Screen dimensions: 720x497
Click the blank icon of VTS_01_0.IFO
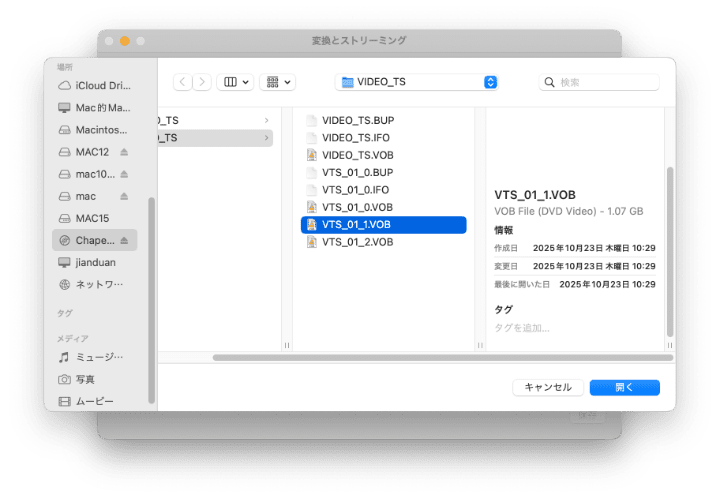pos(312,190)
